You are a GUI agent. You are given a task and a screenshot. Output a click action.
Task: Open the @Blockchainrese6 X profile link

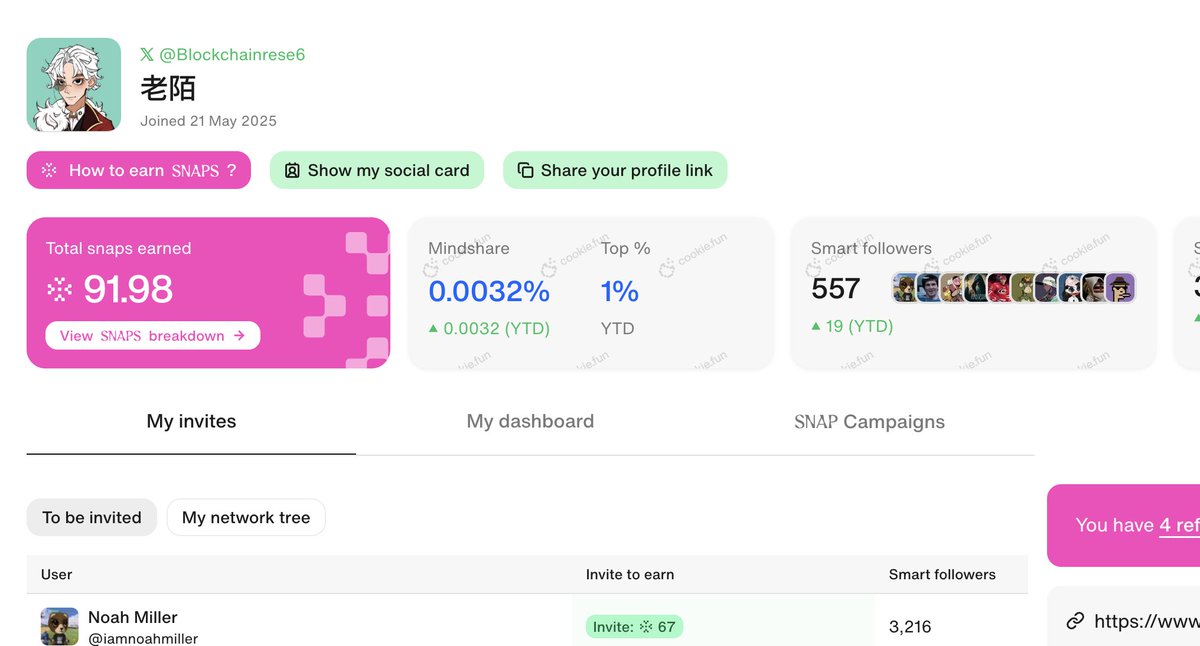pyautogui.click(x=232, y=55)
